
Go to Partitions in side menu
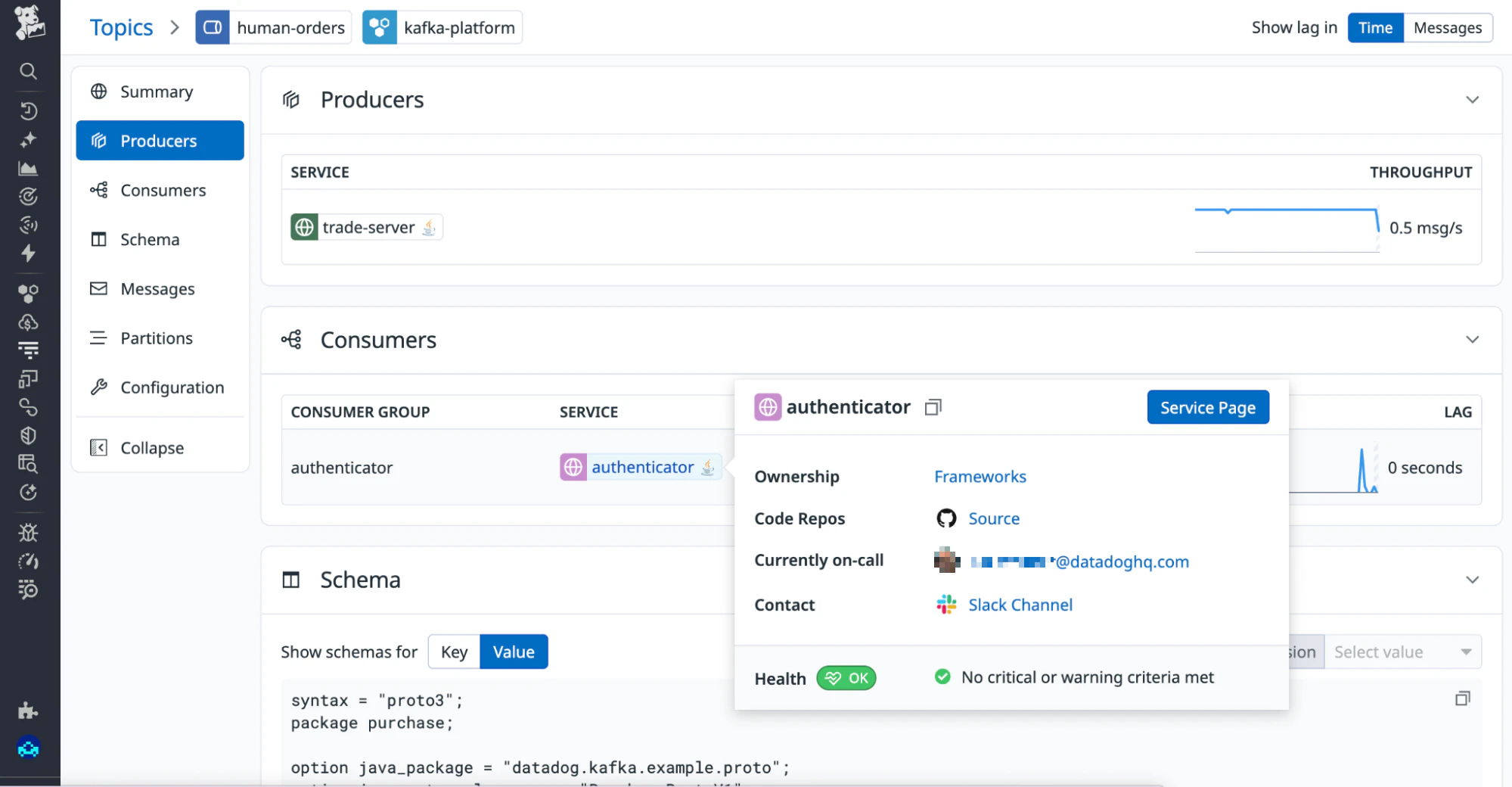pos(156,338)
